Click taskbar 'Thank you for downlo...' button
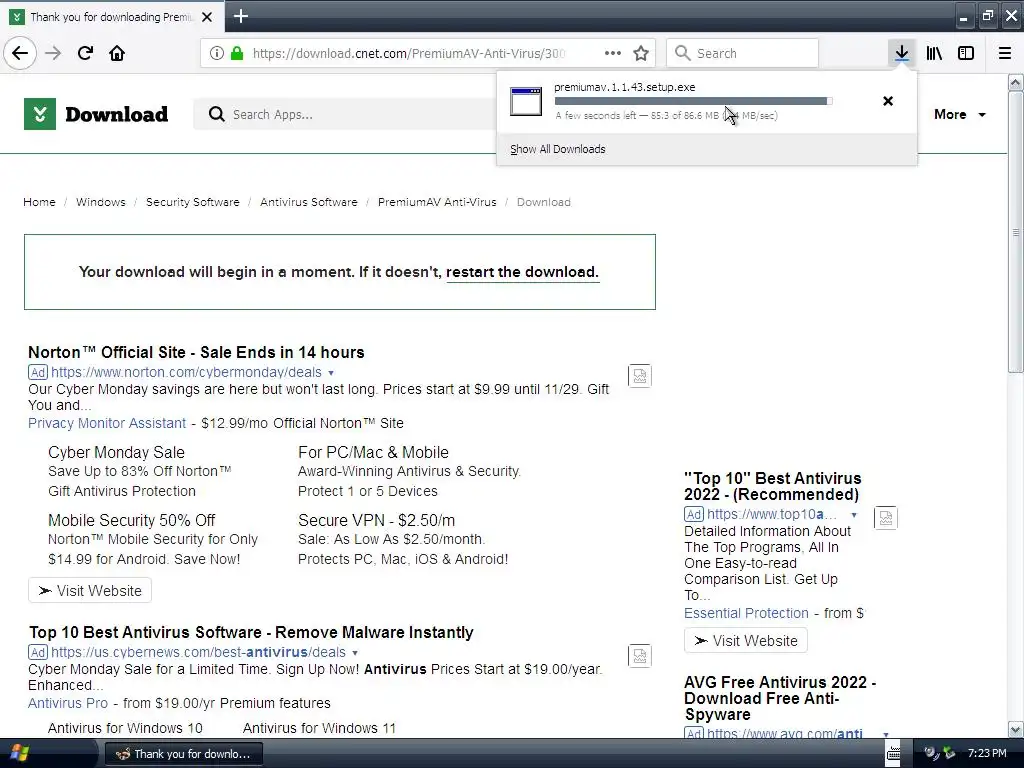Screen dimensions: 1024x768 pos(184,754)
